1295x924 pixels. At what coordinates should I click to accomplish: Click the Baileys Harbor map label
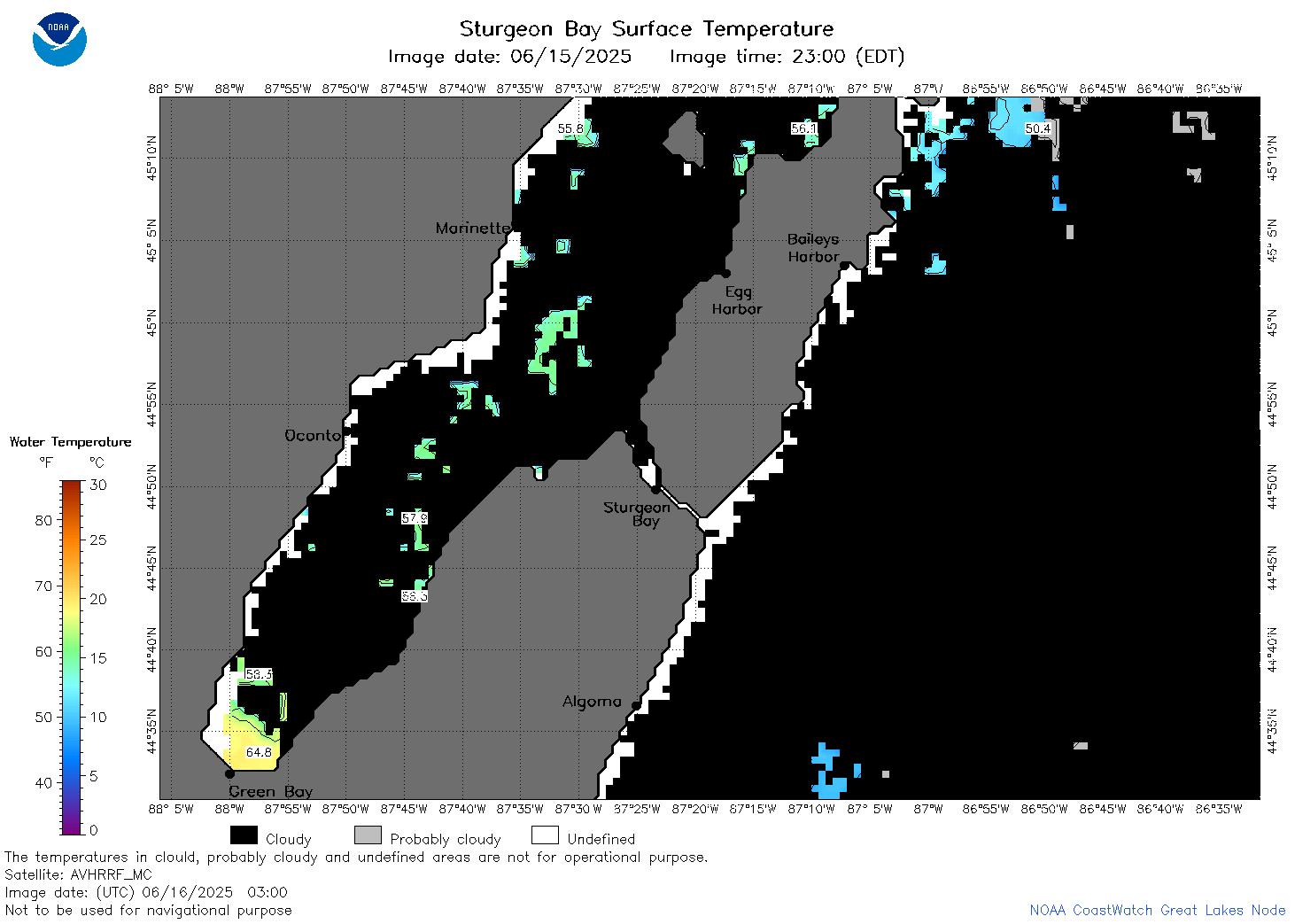click(813, 248)
